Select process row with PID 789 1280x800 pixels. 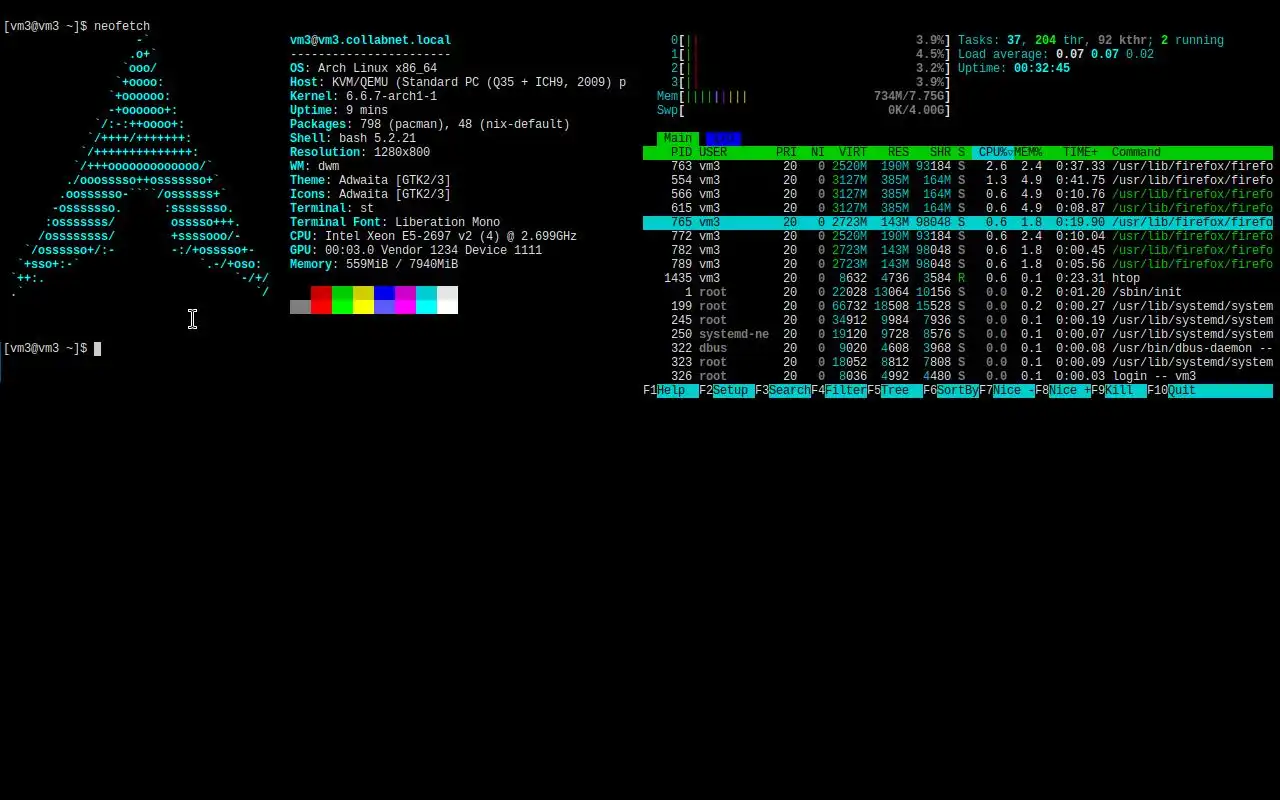click(x=958, y=264)
